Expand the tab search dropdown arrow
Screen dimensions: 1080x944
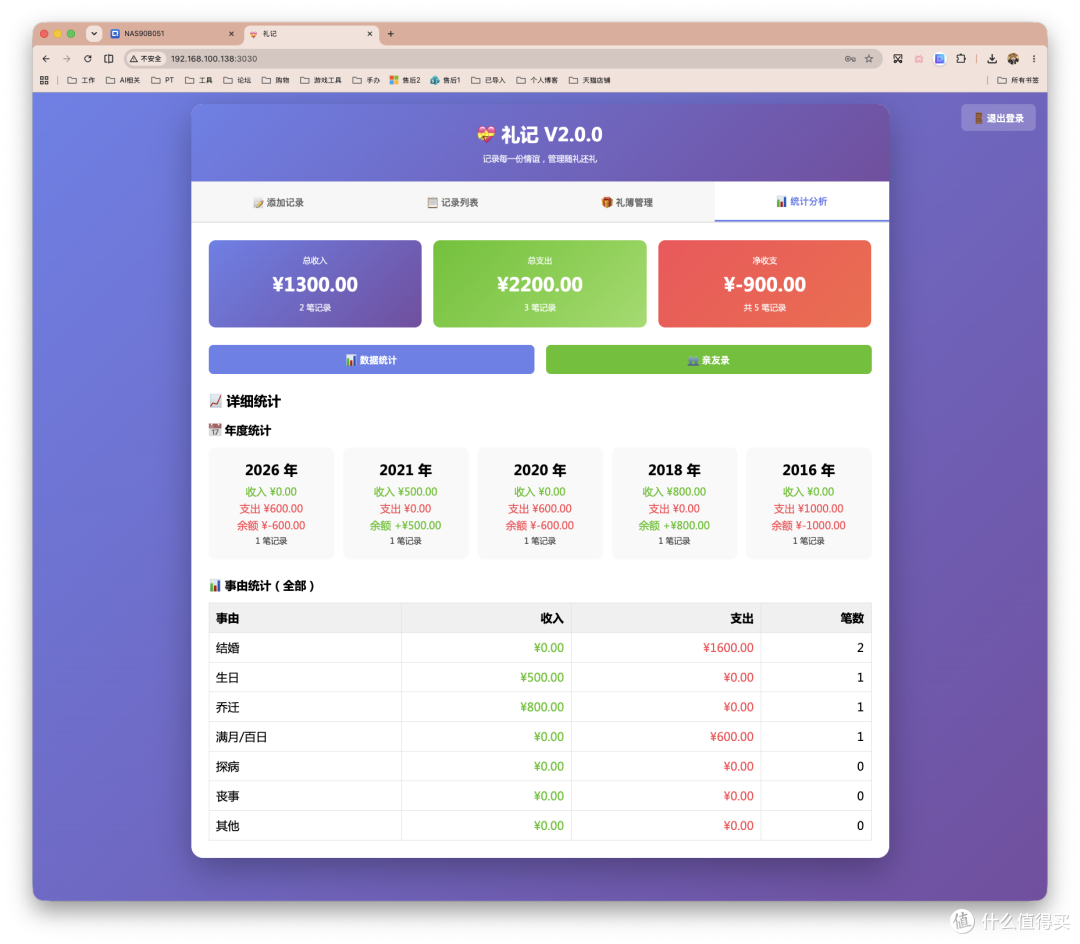(x=94, y=34)
